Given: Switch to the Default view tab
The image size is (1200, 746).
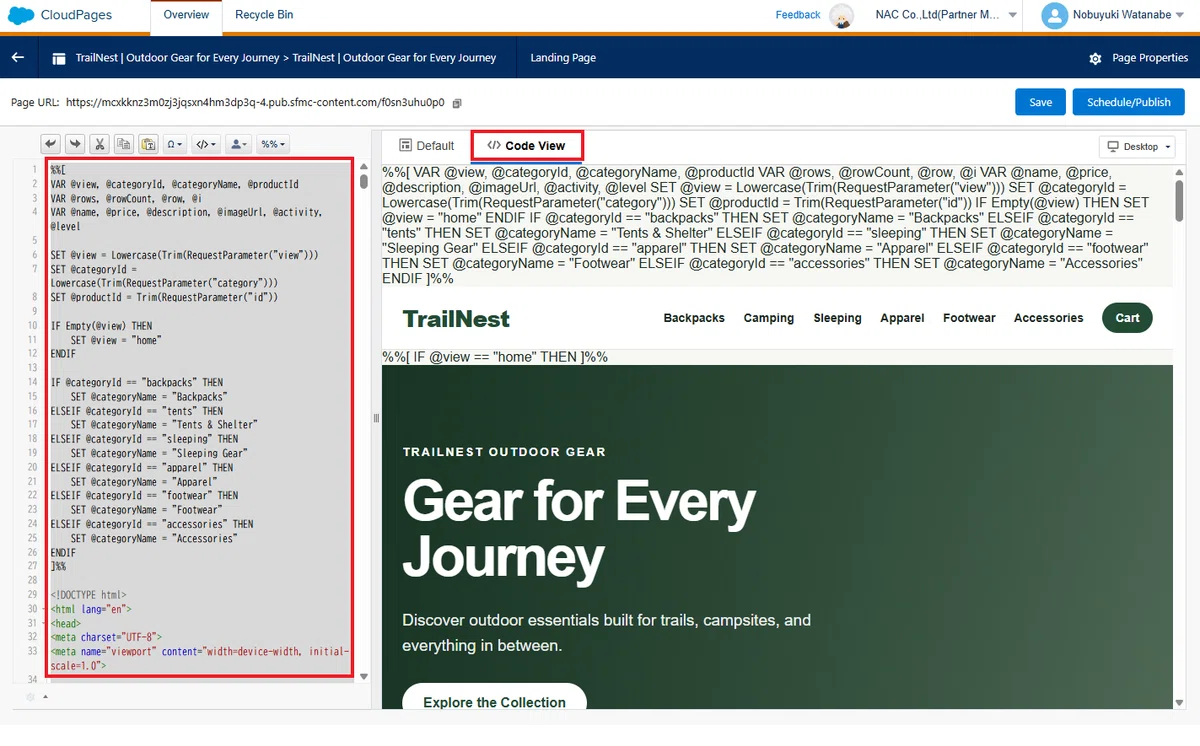Looking at the screenshot, I should [426, 146].
